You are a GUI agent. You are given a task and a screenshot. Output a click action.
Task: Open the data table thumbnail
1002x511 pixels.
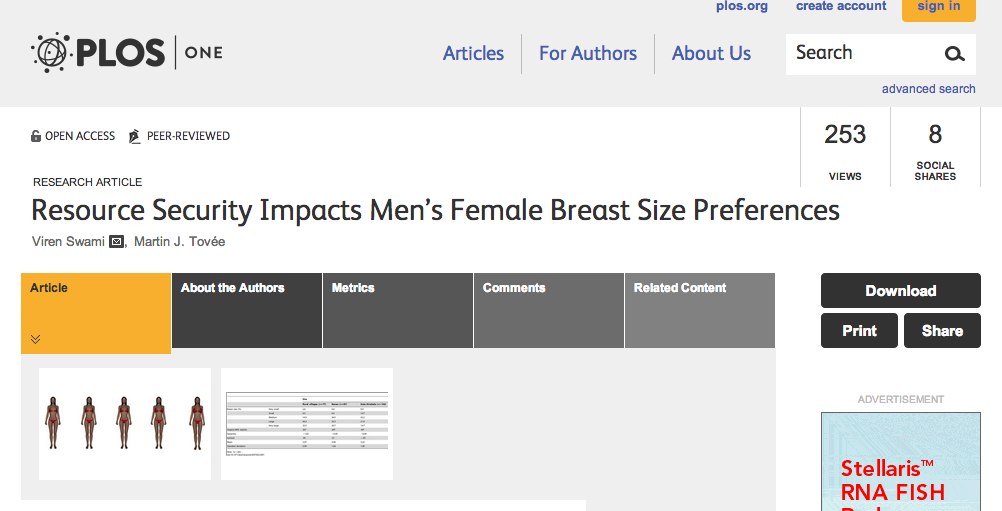pyautogui.click(x=307, y=423)
